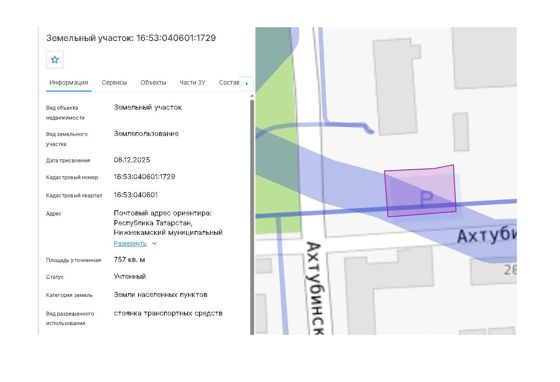Click the status value Учтенный
Viewport: 560px width, 382px height.
(130, 276)
